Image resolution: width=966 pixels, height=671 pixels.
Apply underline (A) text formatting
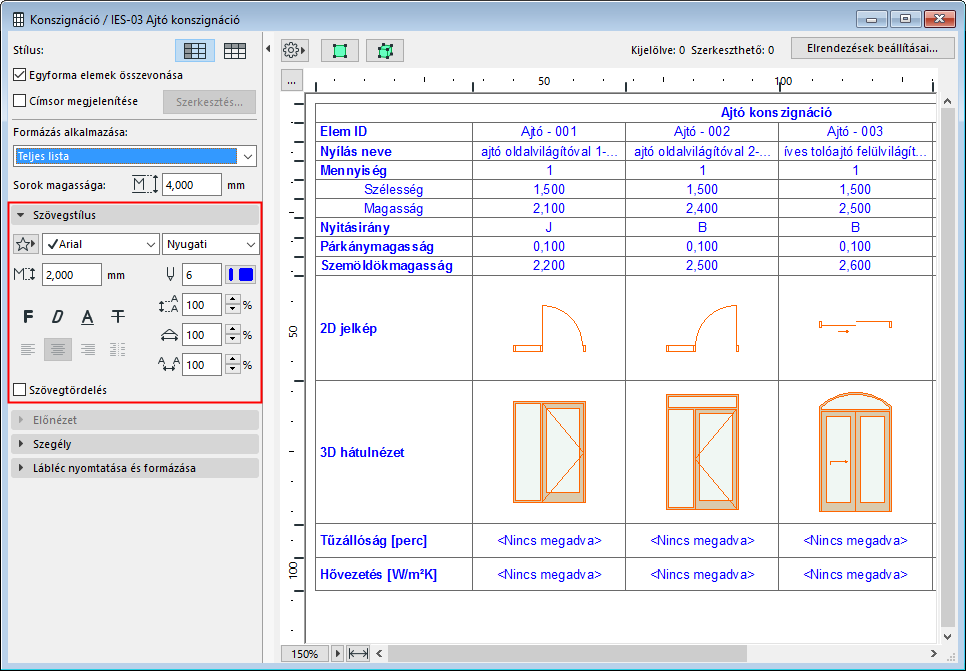click(88, 317)
